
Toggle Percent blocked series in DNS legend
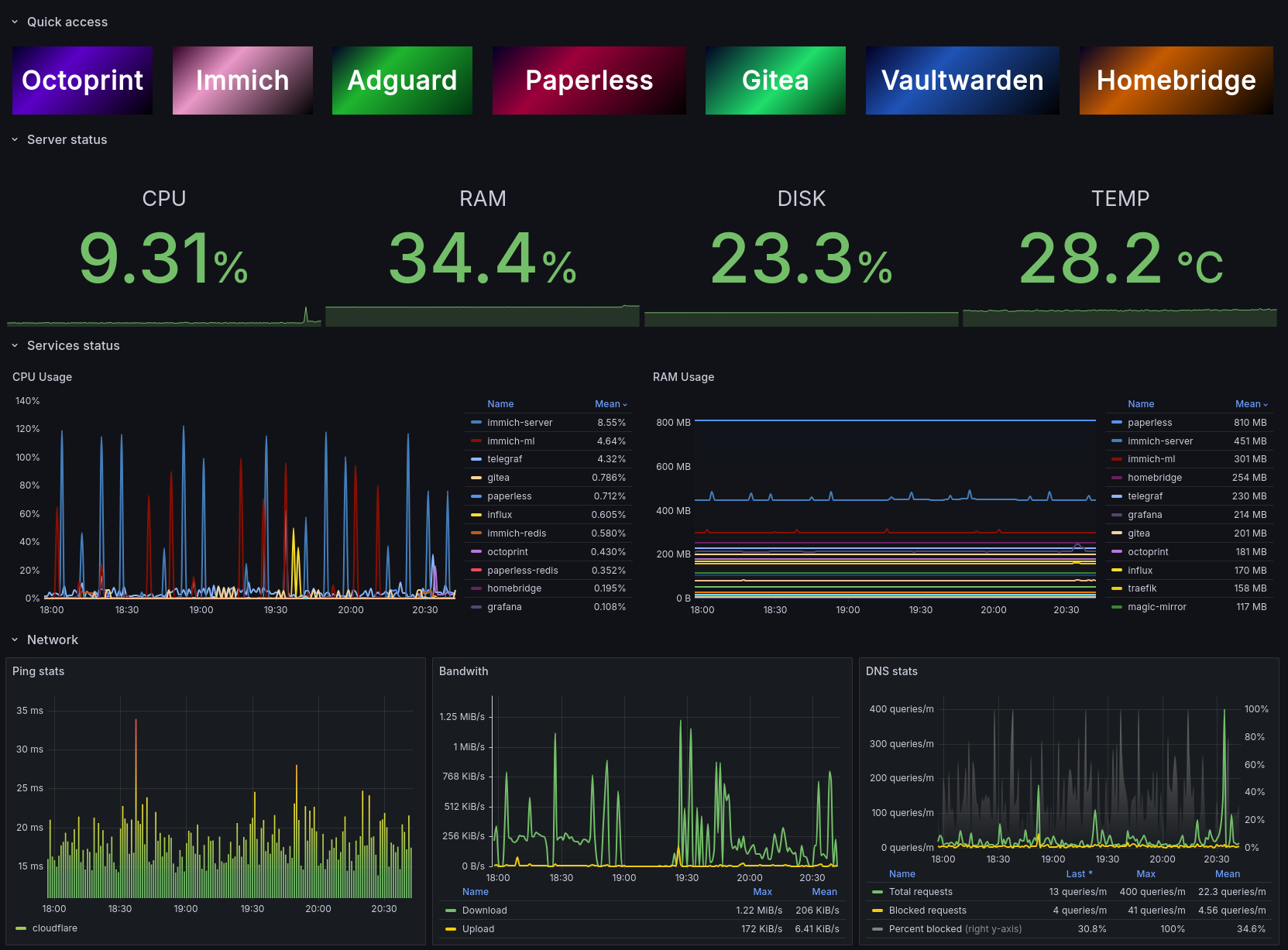(x=955, y=929)
